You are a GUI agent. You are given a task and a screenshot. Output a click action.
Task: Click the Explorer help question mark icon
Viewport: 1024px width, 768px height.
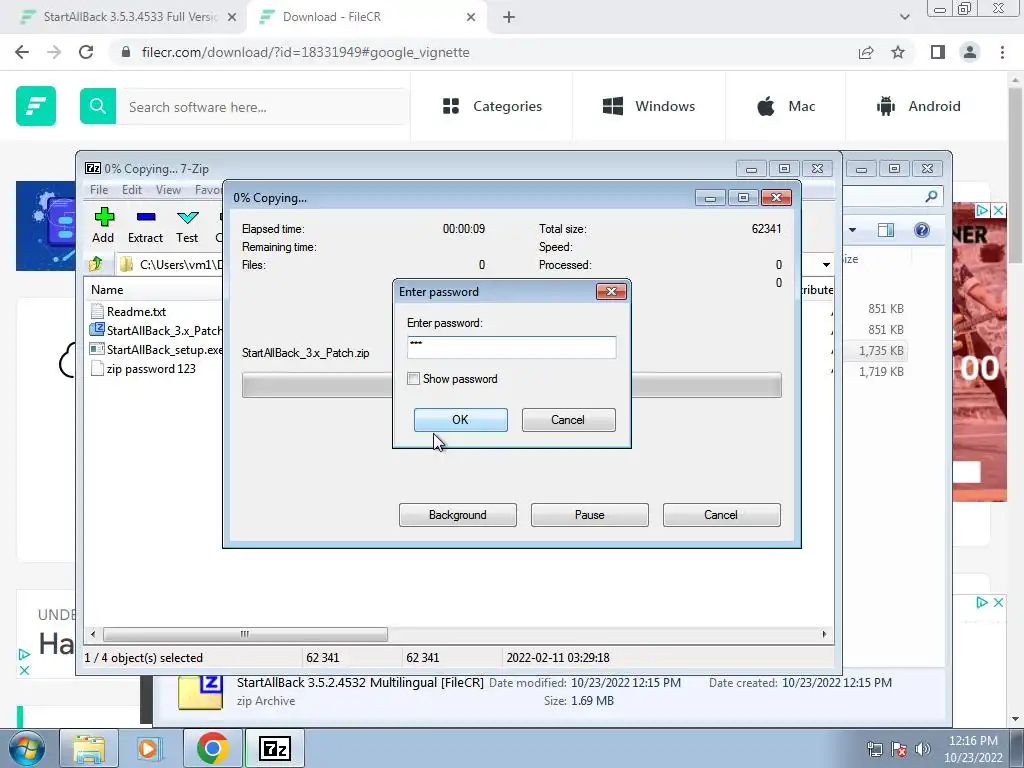pos(921,230)
